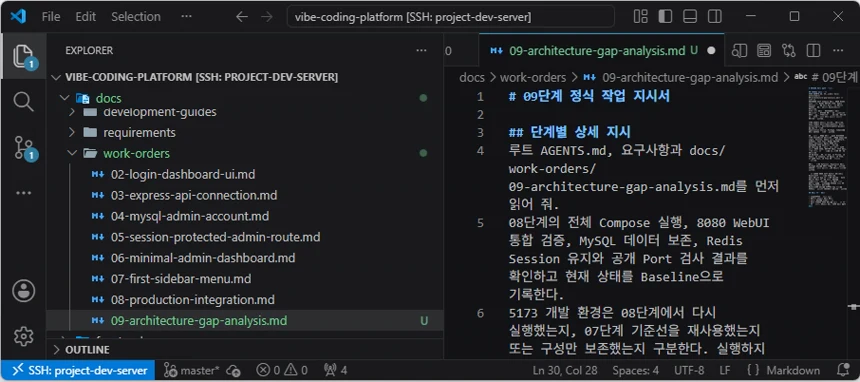The height and width of the screenshot is (382, 860).
Task: Open Customize Layout icon in title bar
Action: 641,16
